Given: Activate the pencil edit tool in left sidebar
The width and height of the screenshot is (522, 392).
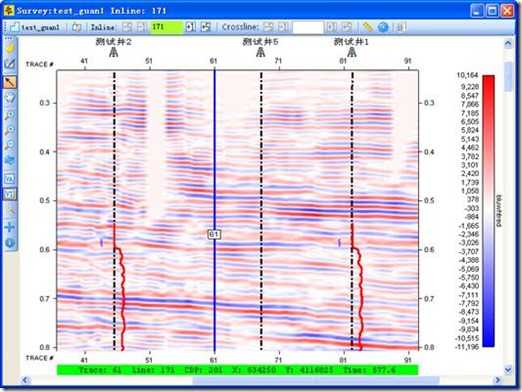Looking at the screenshot, I should (x=10, y=64).
